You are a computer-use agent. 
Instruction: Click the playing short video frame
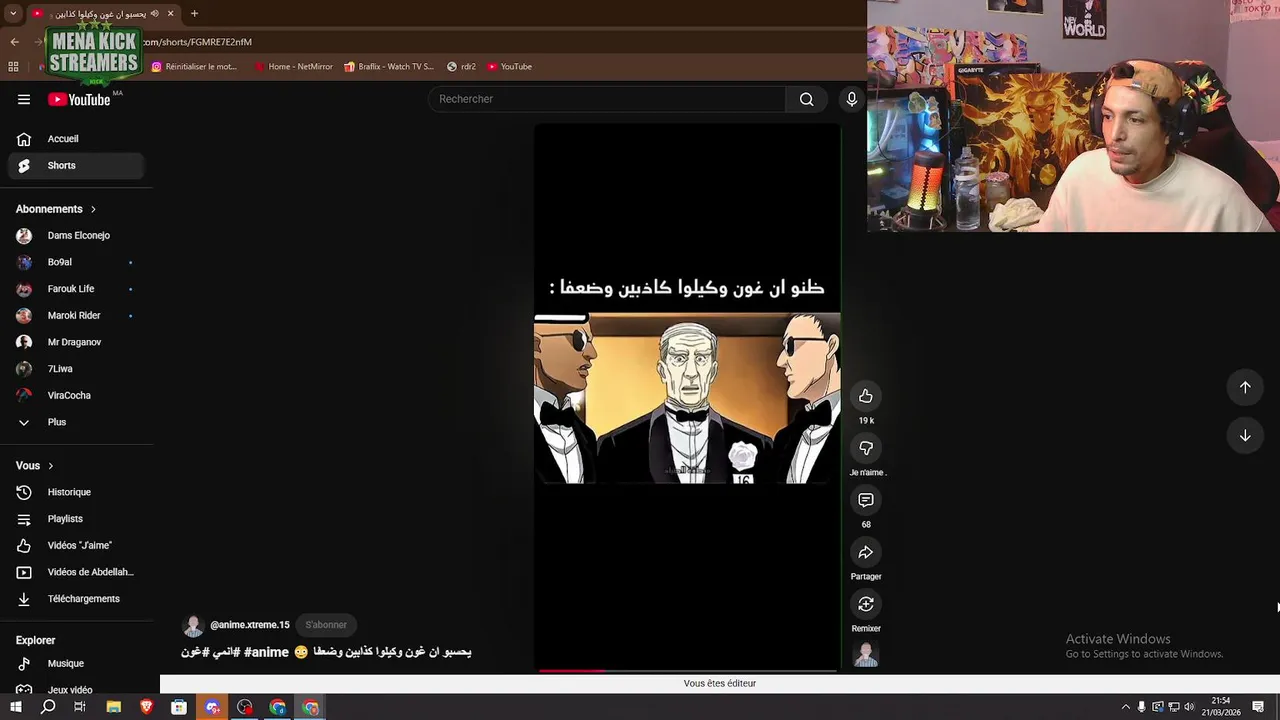click(687, 398)
